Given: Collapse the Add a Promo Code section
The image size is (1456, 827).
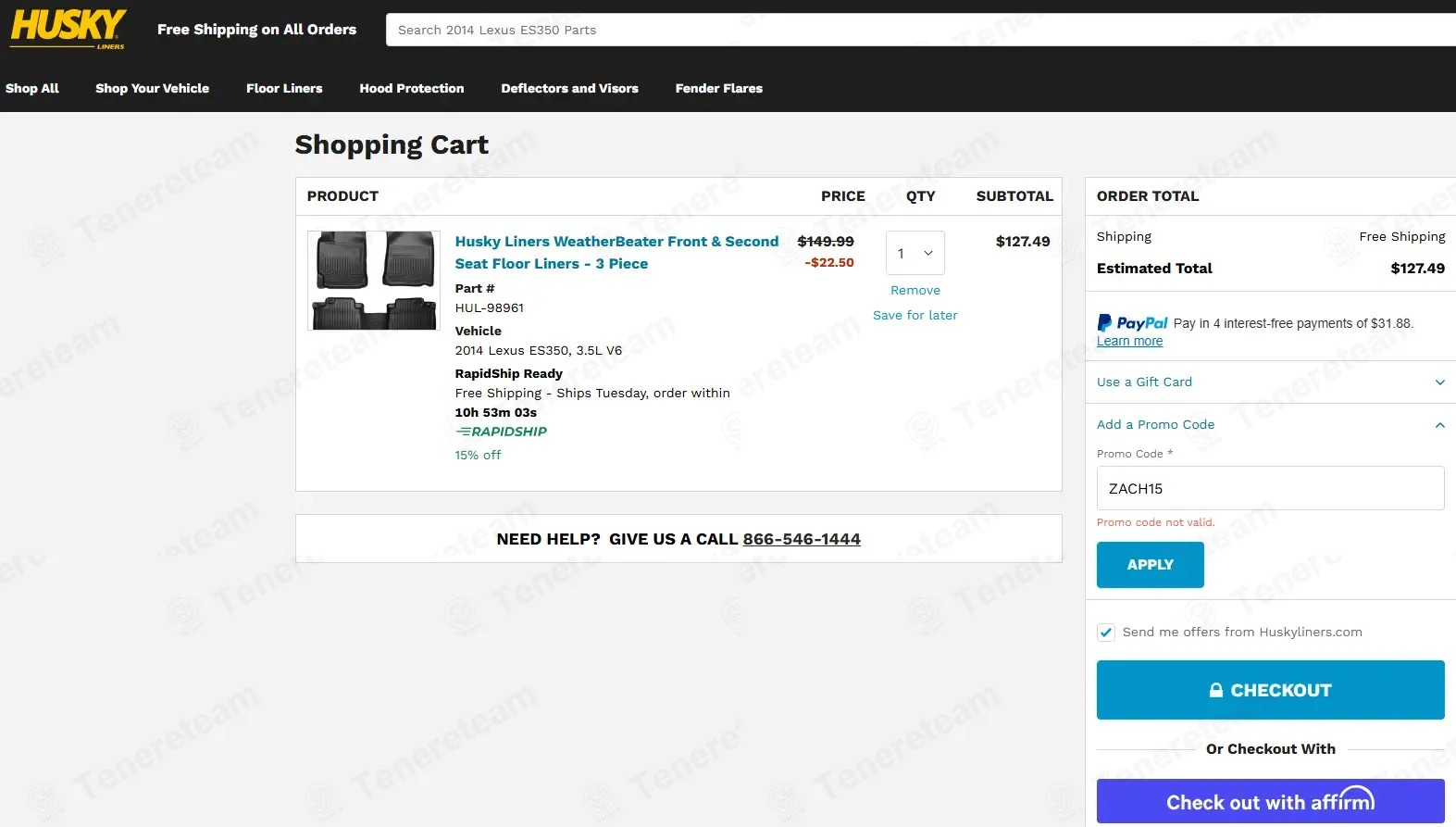Looking at the screenshot, I should pos(1270,425).
